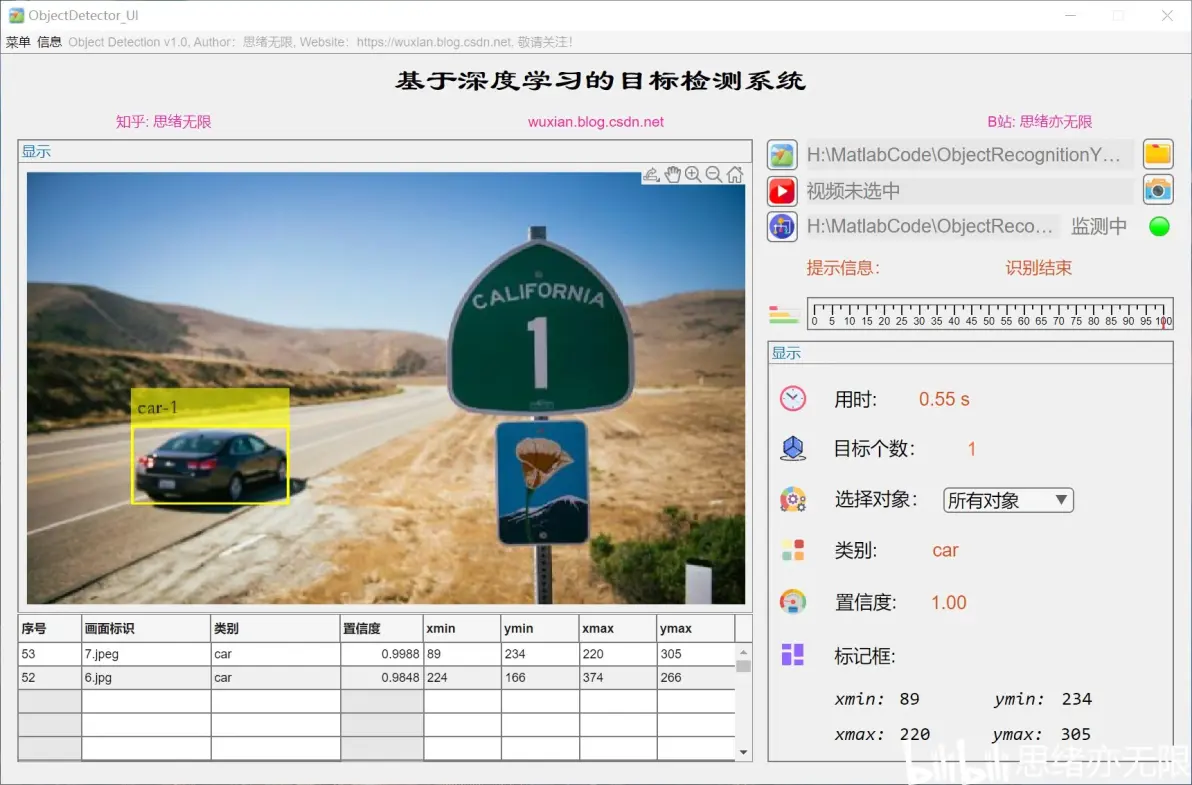This screenshot has height=785, width=1192.
Task: Click the xmin column header
Action: (x=462, y=628)
